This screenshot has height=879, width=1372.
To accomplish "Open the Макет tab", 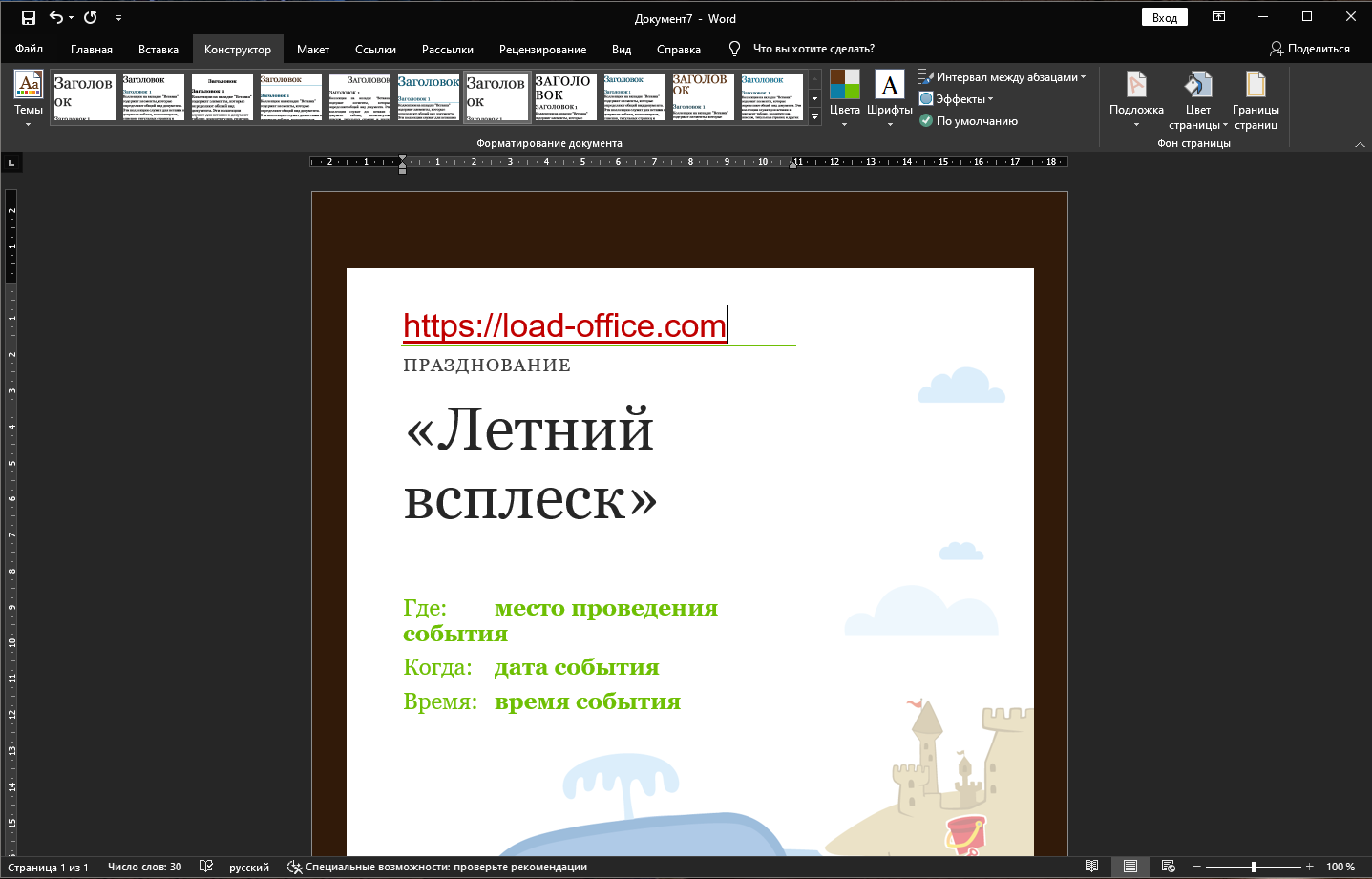I will coord(313,49).
